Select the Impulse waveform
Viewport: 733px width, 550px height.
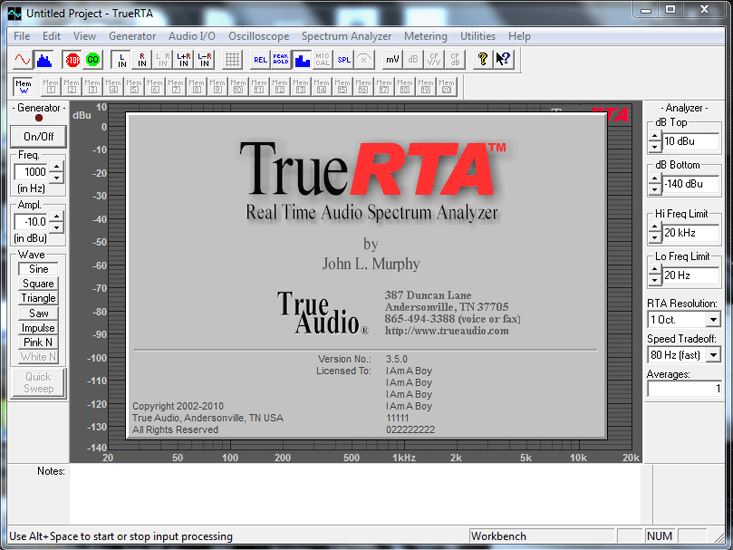point(38,328)
